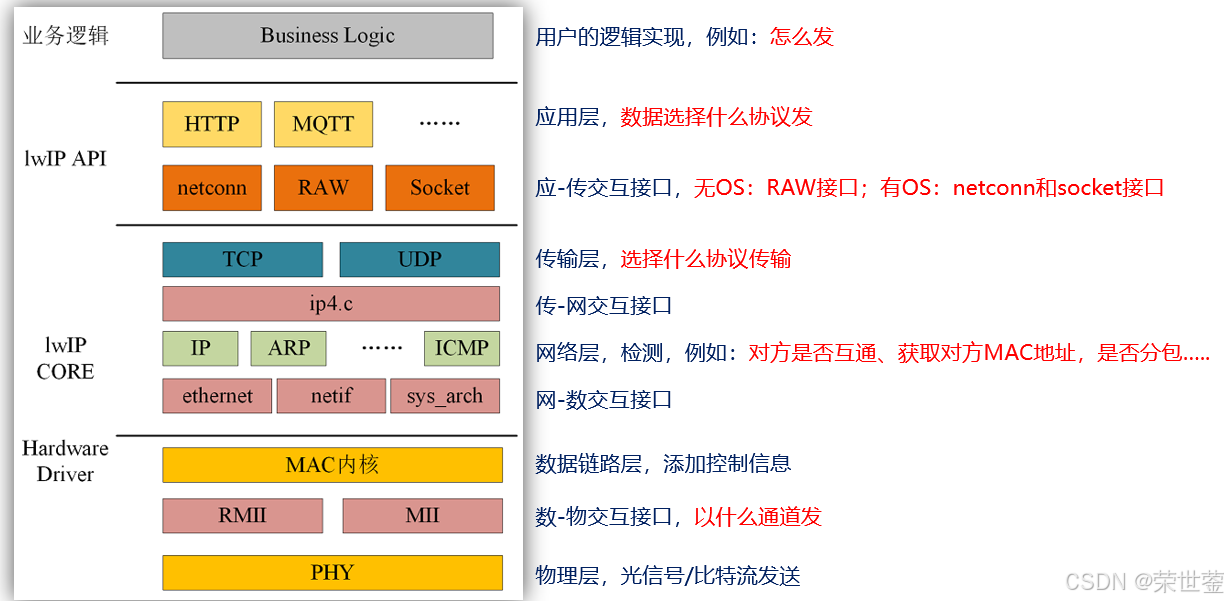Select the HTTP protocol block
1228x601 pixels.
coord(212,124)
